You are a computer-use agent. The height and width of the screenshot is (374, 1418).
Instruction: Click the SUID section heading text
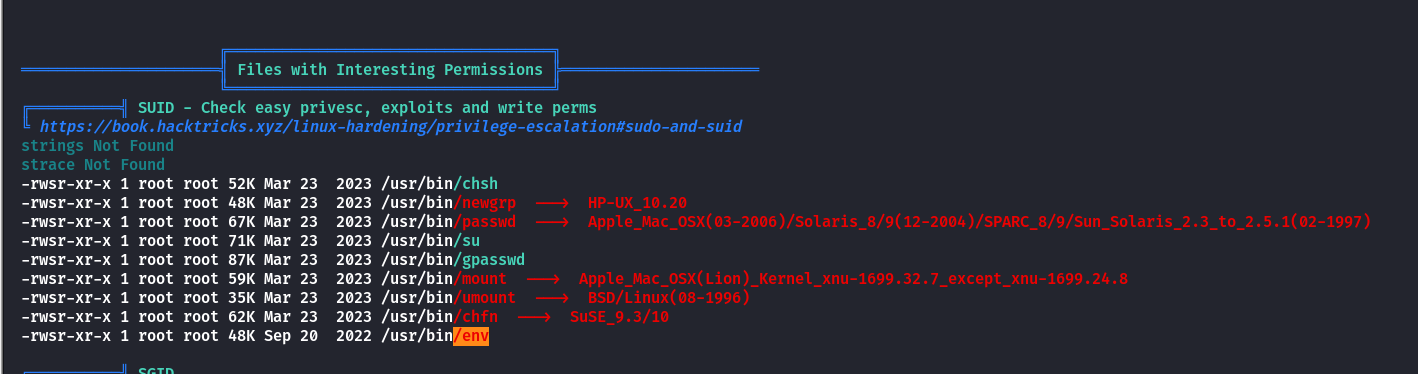(x=368, y=107)
